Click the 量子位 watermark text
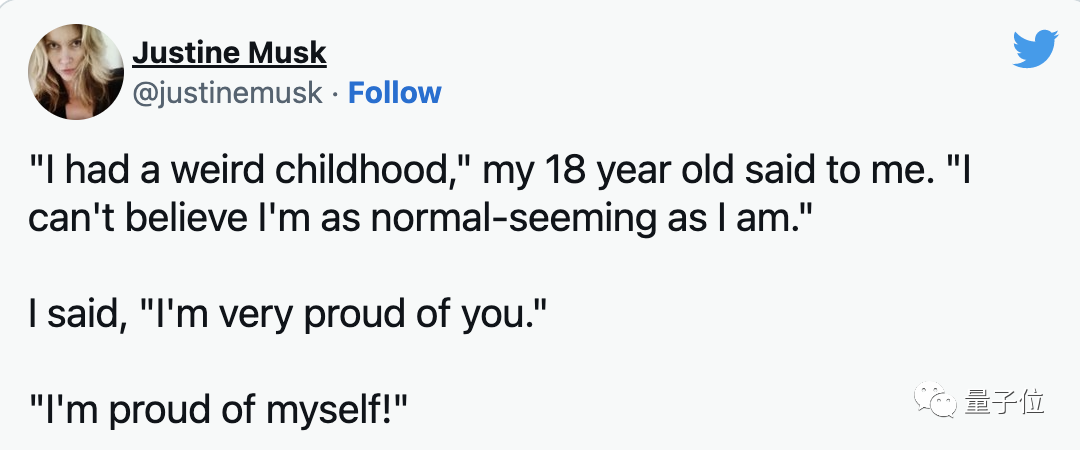 tap(1004, 402)
